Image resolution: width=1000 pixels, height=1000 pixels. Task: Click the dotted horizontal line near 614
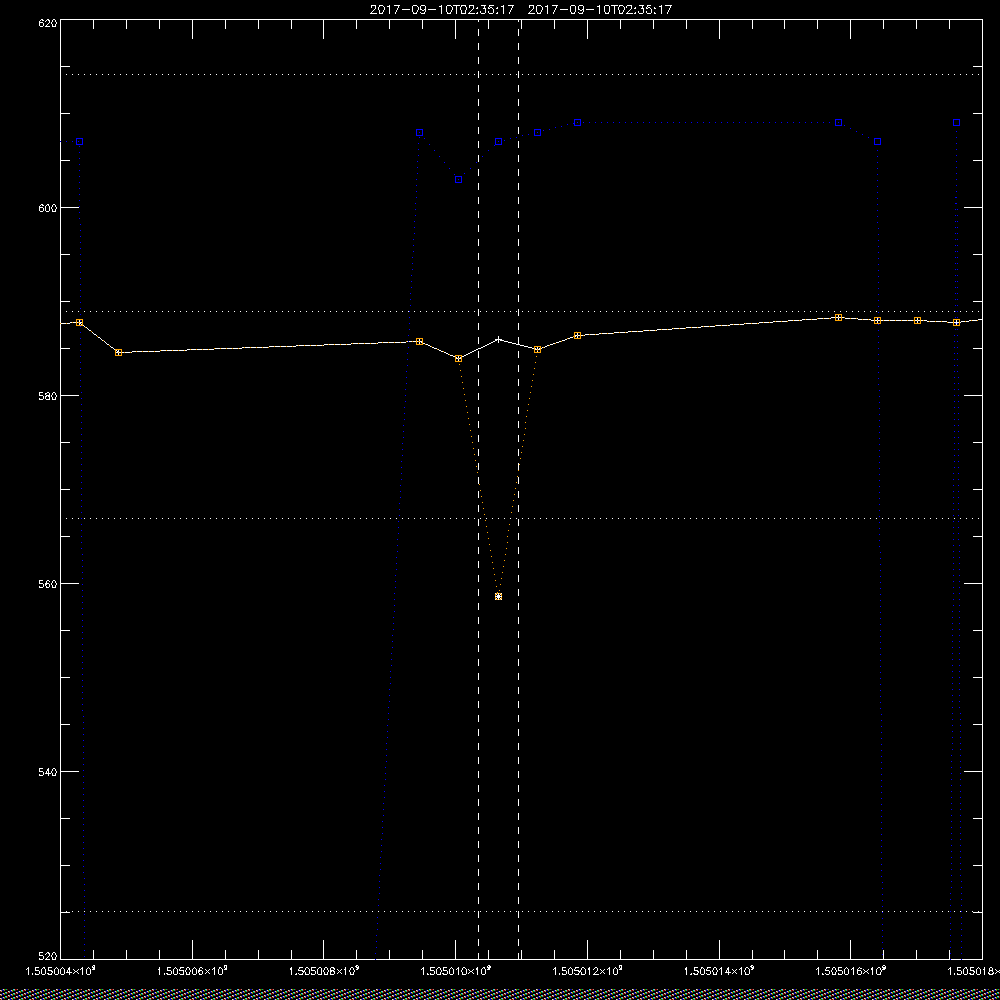(x=521, y=75)
